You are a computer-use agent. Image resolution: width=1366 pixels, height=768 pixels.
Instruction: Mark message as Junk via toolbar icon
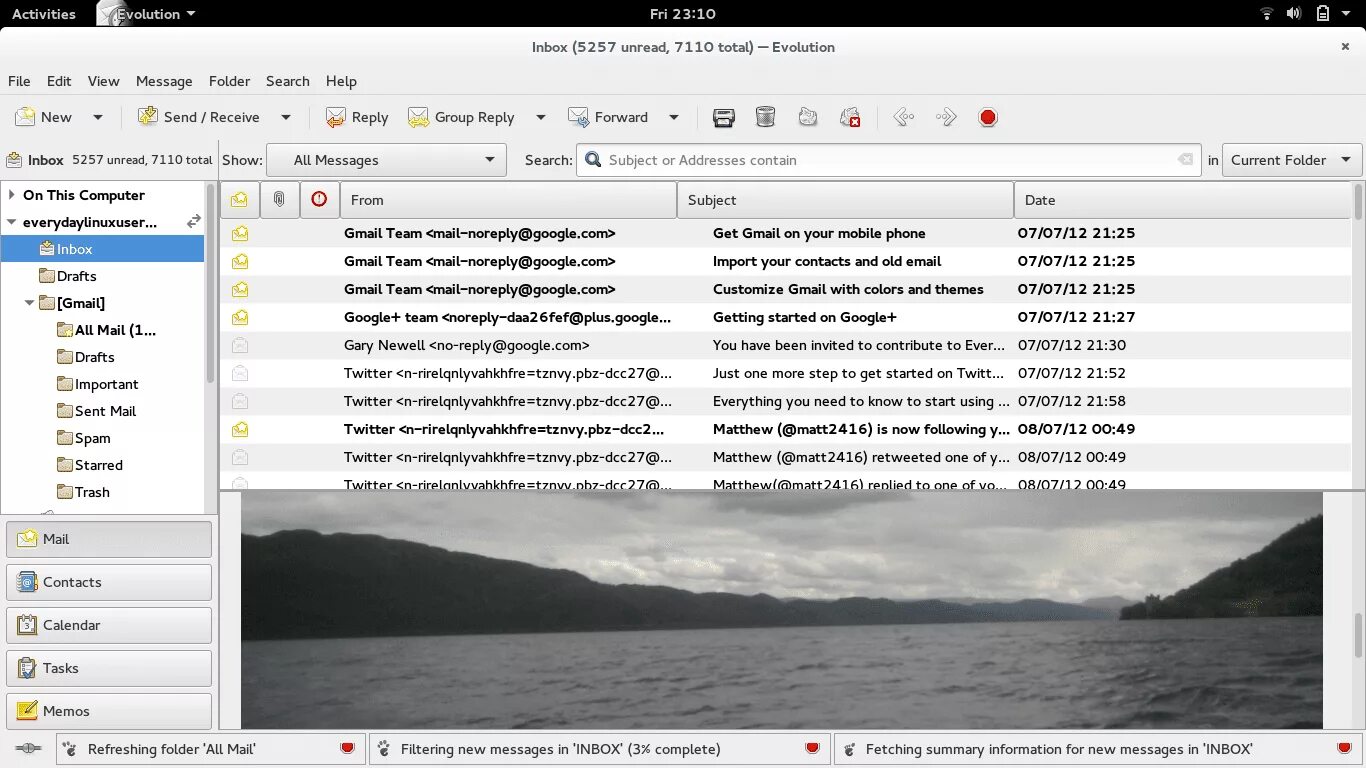tap(808, 117)
